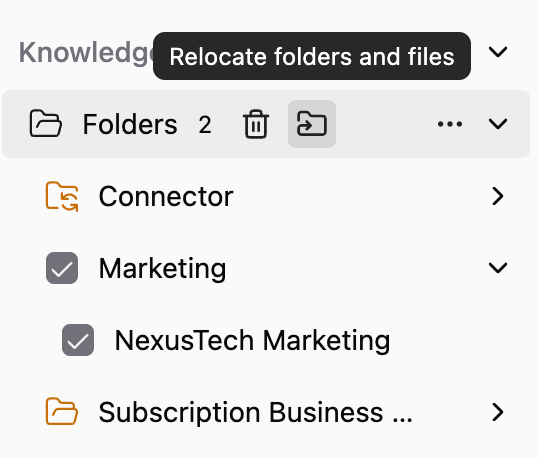Click the Connector sync folder icon
This screenshot has width=538, height=458.
62,196
